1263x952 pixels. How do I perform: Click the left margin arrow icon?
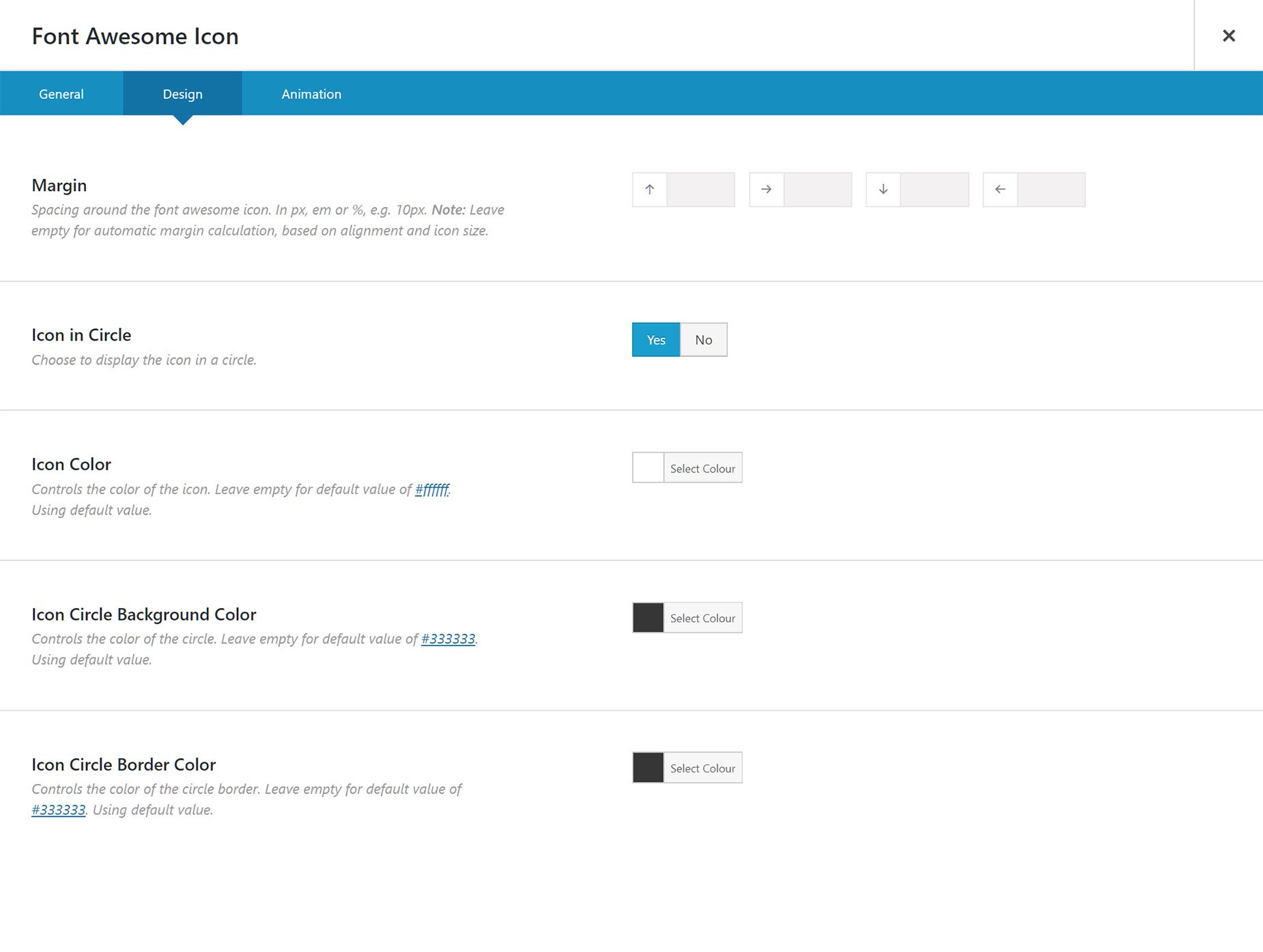pos(1000,189)
